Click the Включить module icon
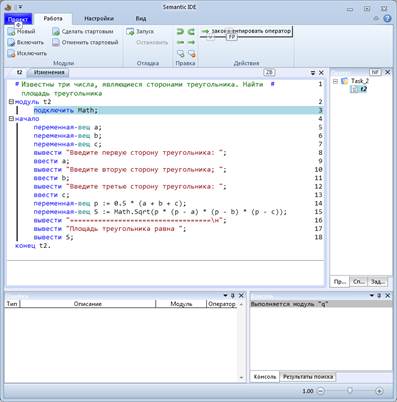The image size is (397, 402). coord(11,42)
